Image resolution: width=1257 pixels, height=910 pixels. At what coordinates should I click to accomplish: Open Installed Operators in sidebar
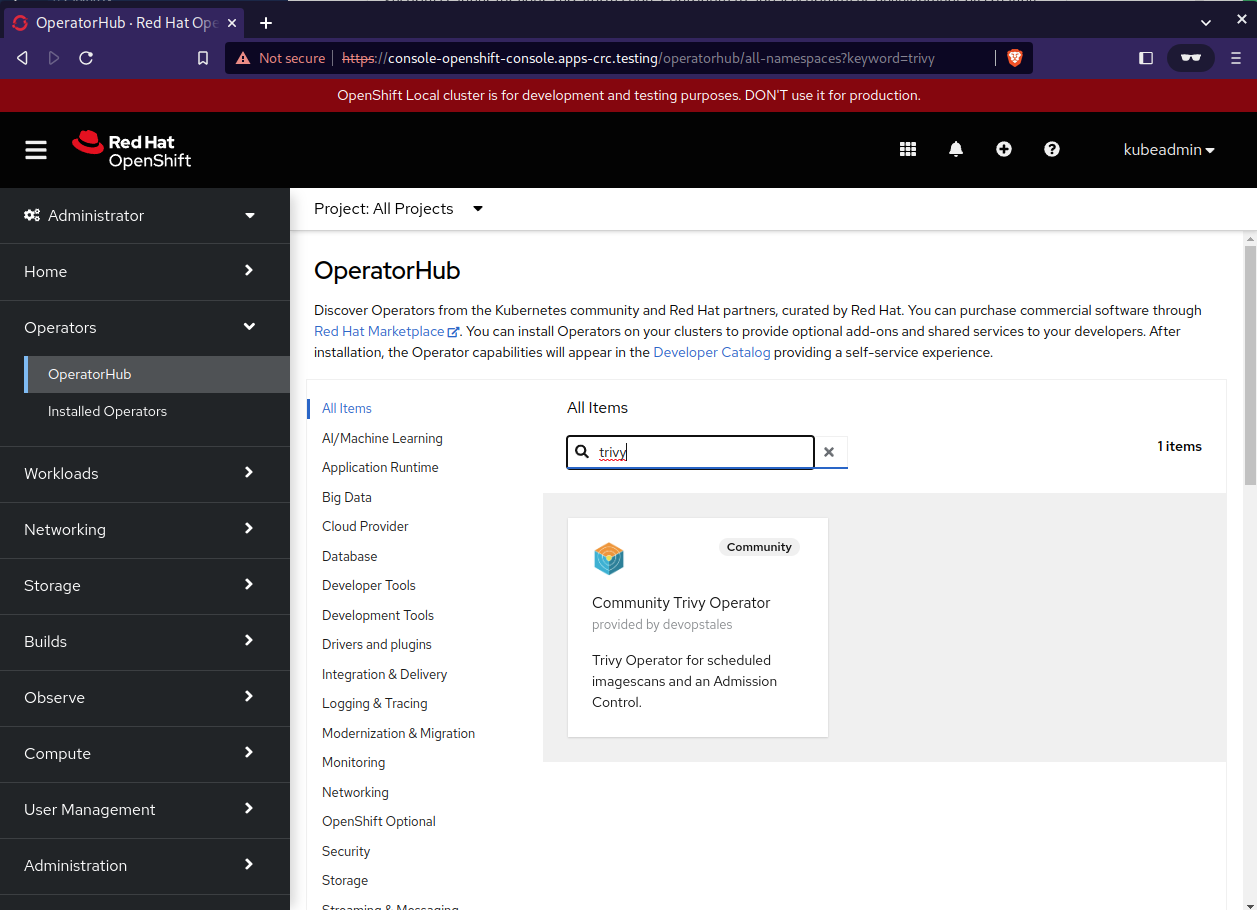(x=107, y=411)
